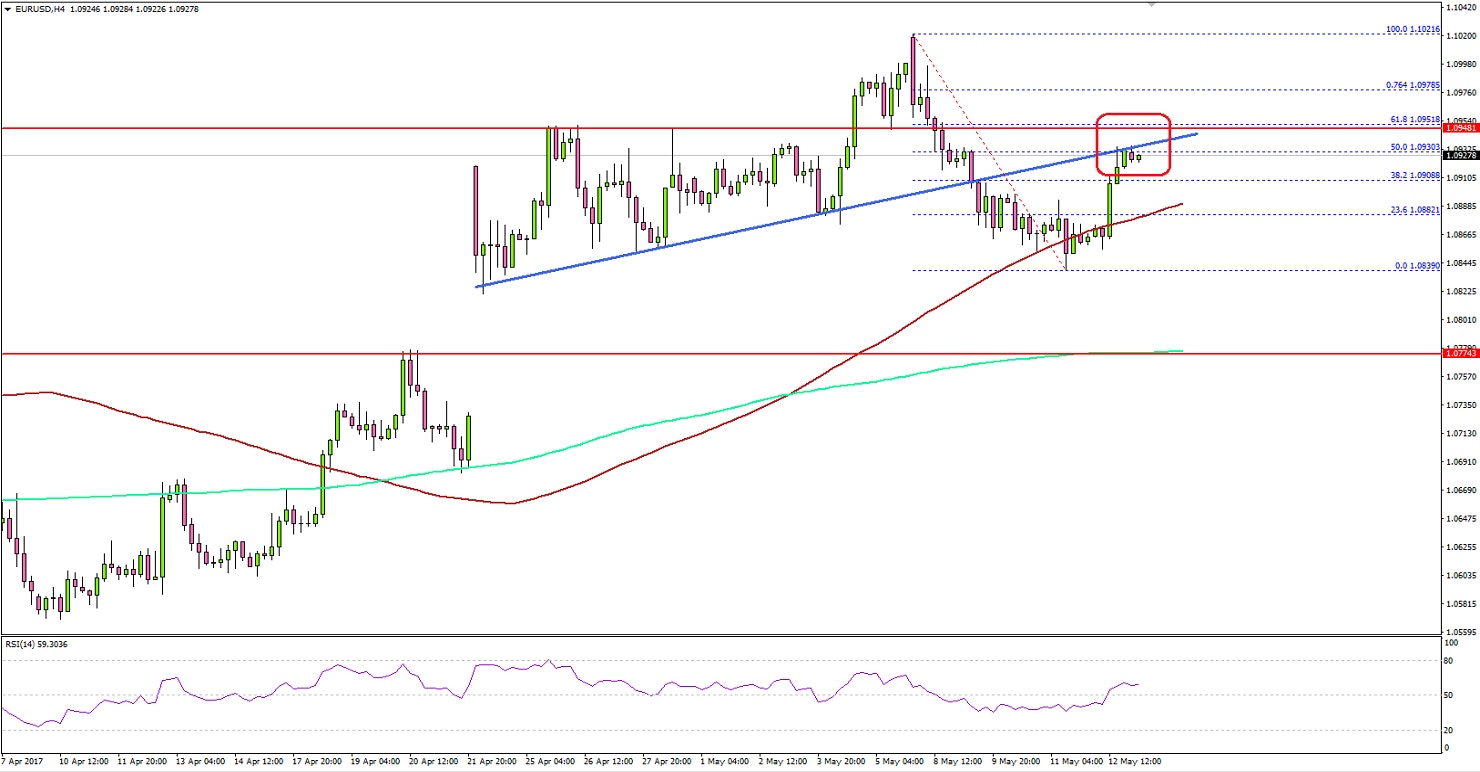Click the upper red horizontal resistance line
The image size is (1480, 772).
pyautogui.click(x=400, y=128)
